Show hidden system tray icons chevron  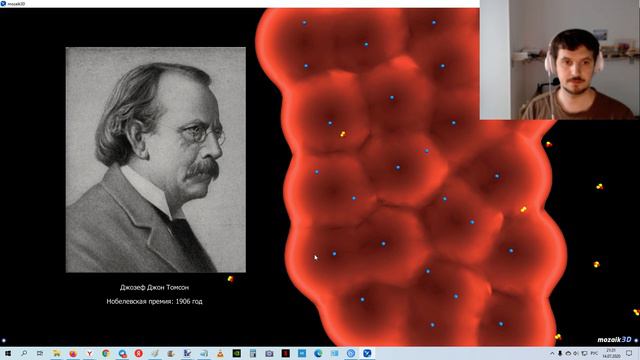pyautogui.click(x=552, y=353)
